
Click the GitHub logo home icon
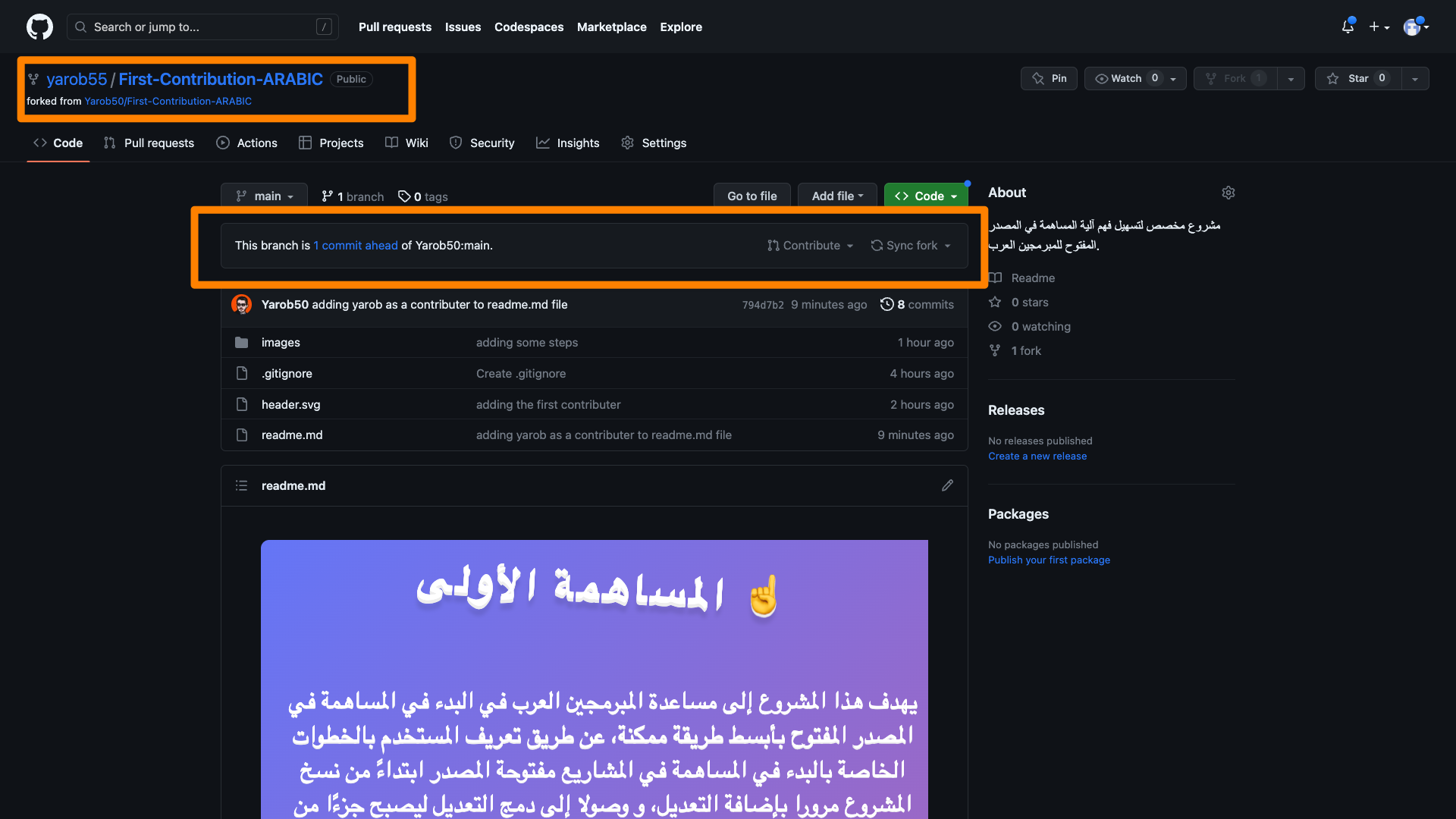pyautogui.click(x=39, y=27)
